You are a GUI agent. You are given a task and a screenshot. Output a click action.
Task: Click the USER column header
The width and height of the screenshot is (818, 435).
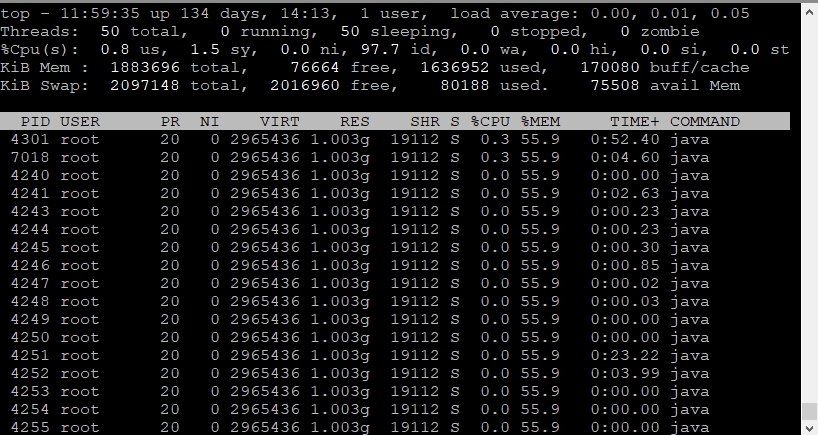coord(80,121)
